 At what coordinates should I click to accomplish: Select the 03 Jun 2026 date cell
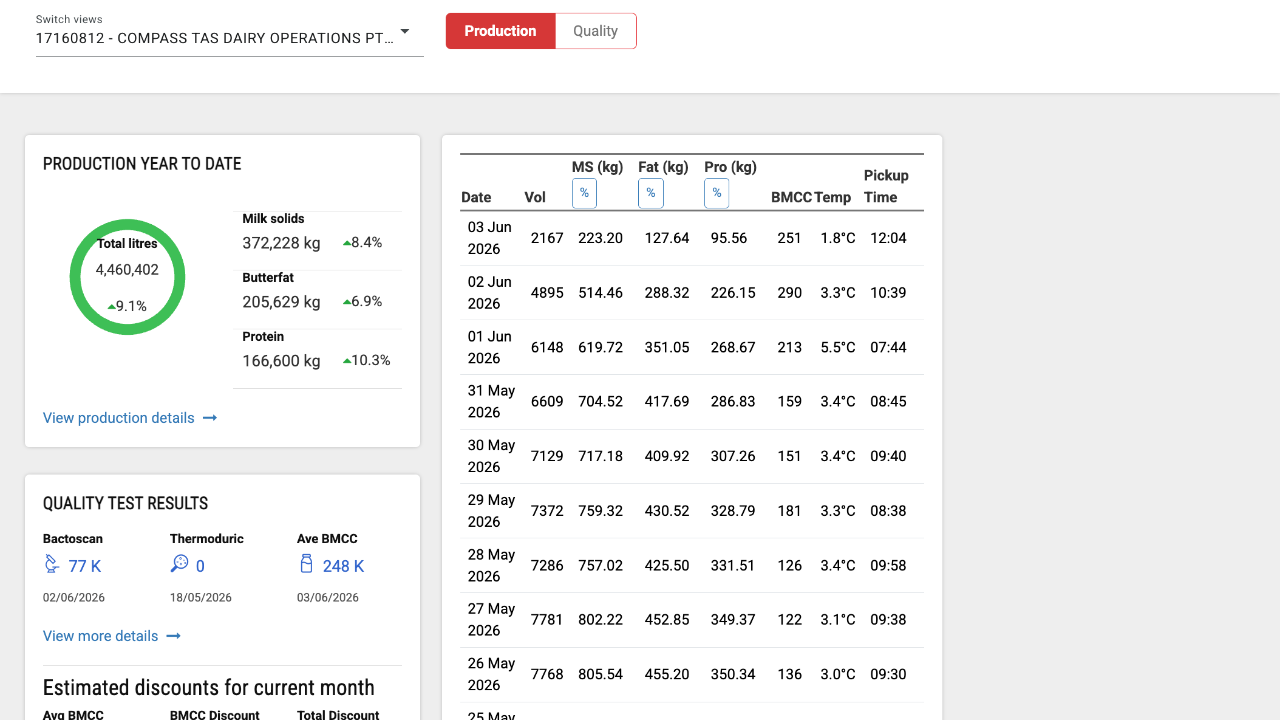(490, 238)
